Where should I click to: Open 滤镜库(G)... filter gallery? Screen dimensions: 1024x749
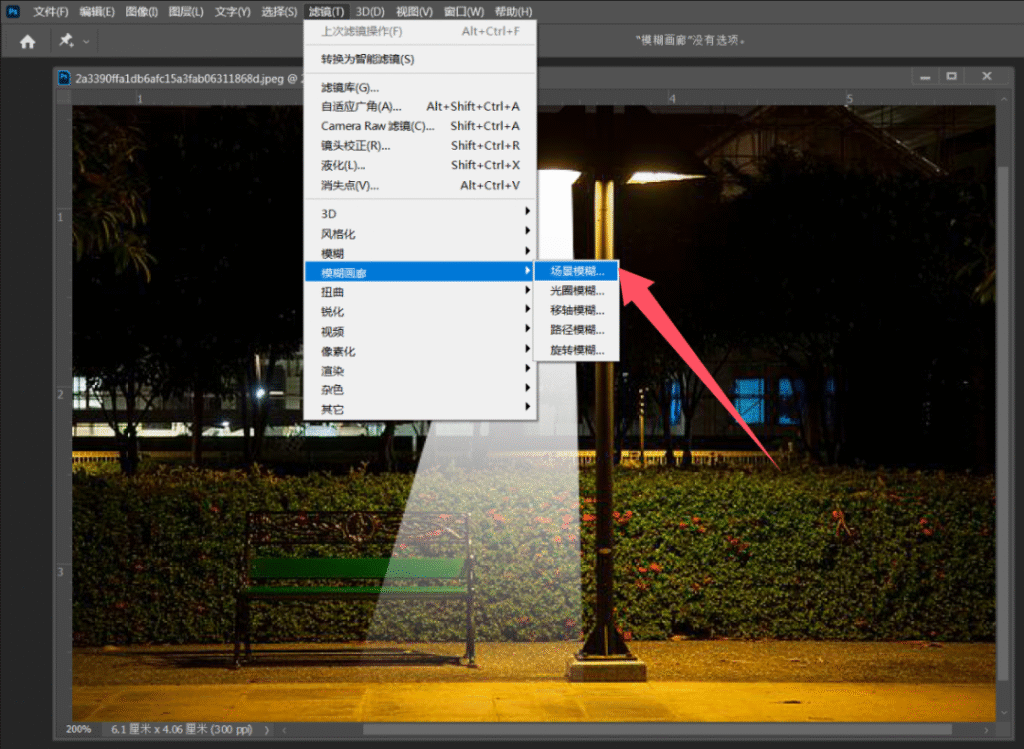tap(421, 88)
